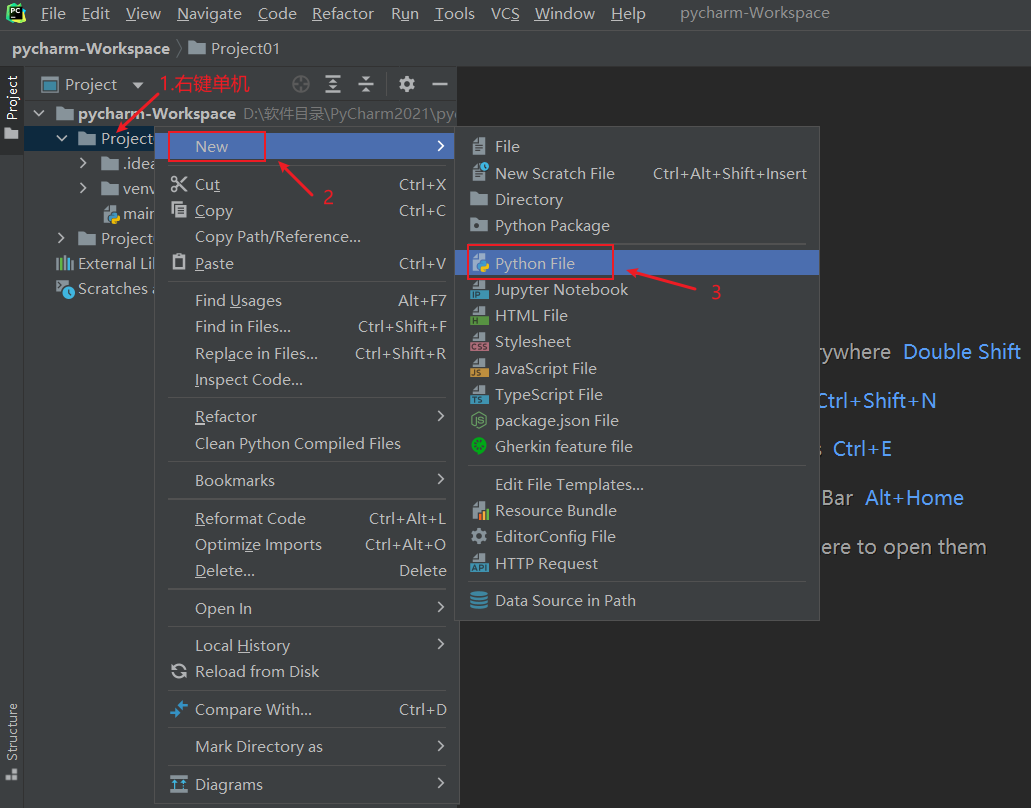The width and height of the screenshot is (1031, 808).
Task: Click the Python File icon in submenu
Action: 481,263
